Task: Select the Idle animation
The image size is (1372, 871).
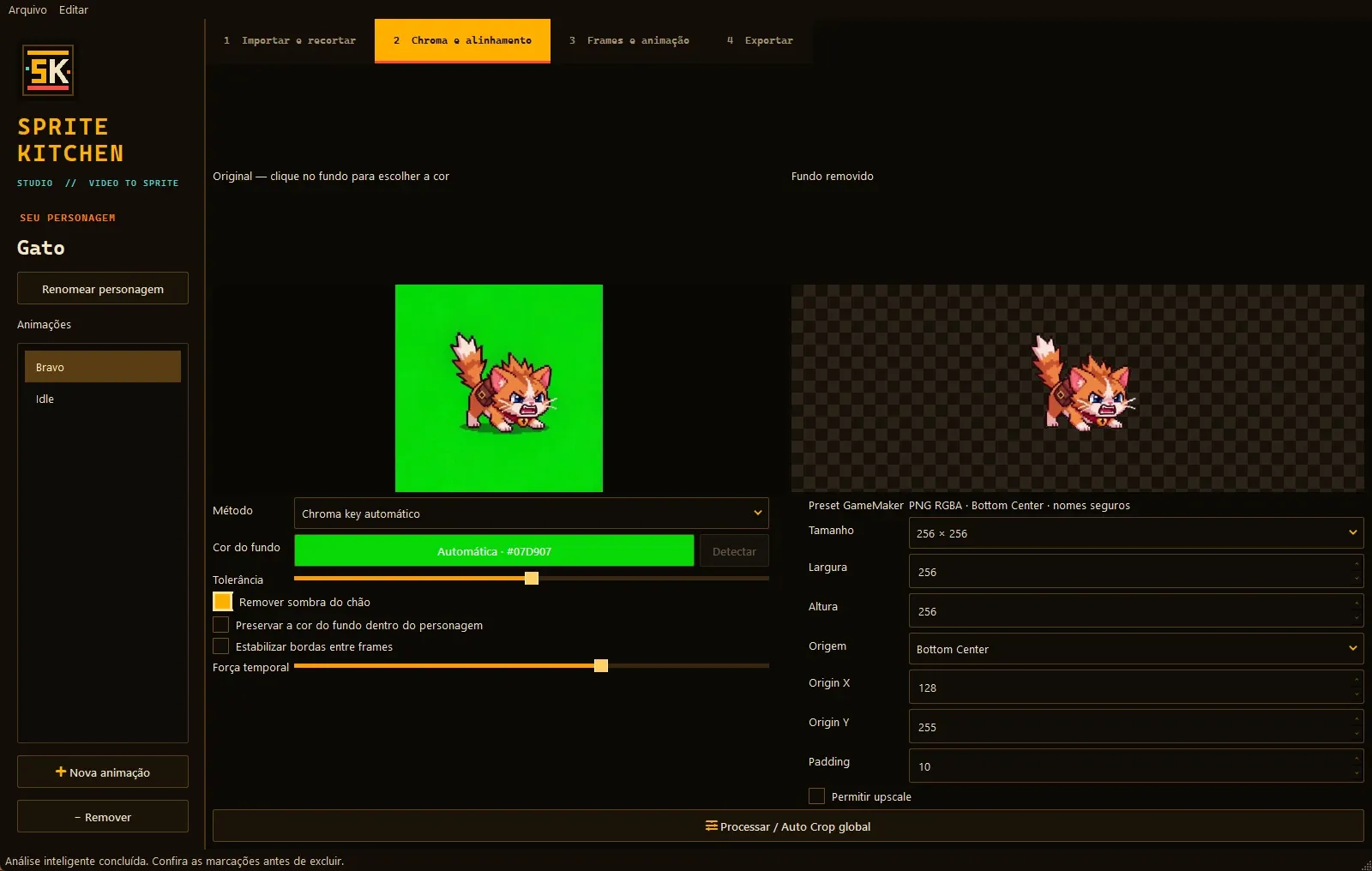Action: [103, 399]
